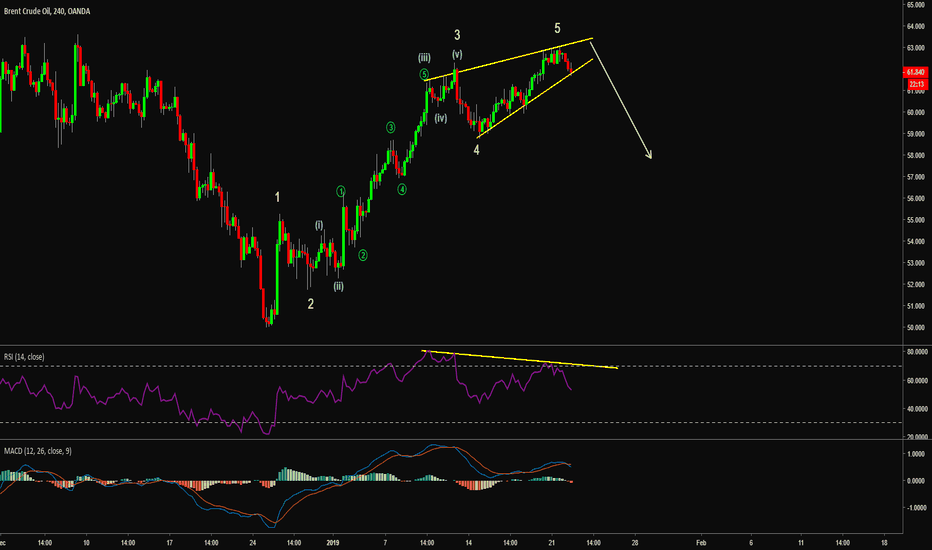This screenshot has width=932, height=550.
Task: Select the (iii) sub-wave label
Action: pyautogui.click(x=424, y=58)
